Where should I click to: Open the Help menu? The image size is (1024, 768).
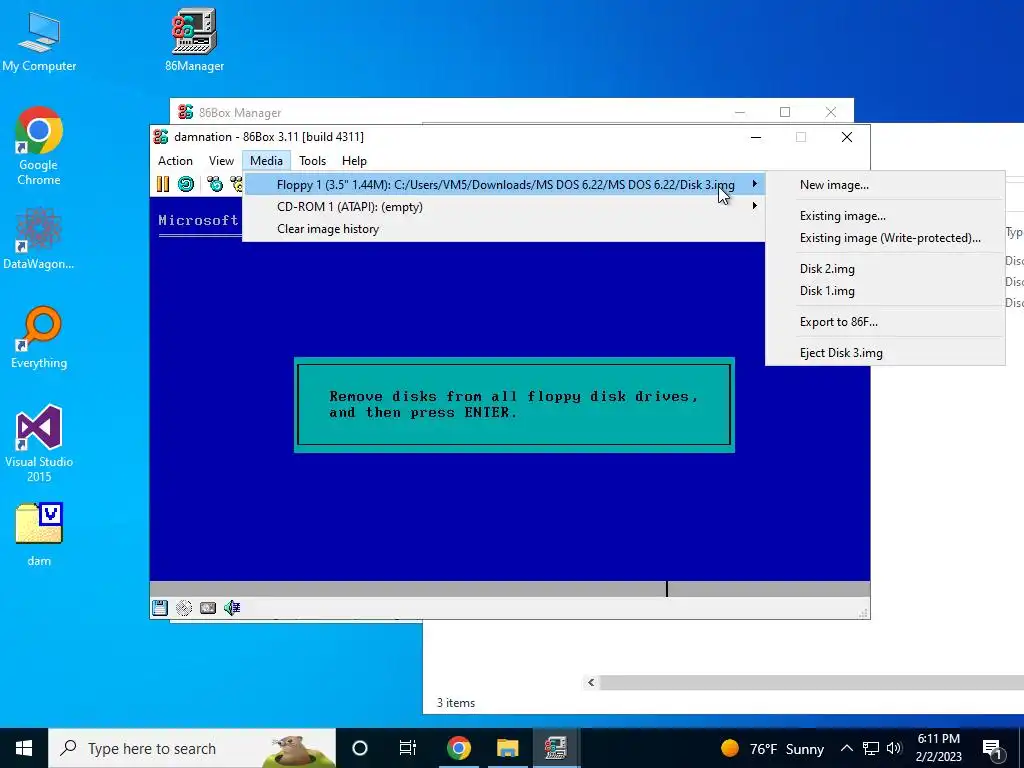pos(355,161)
